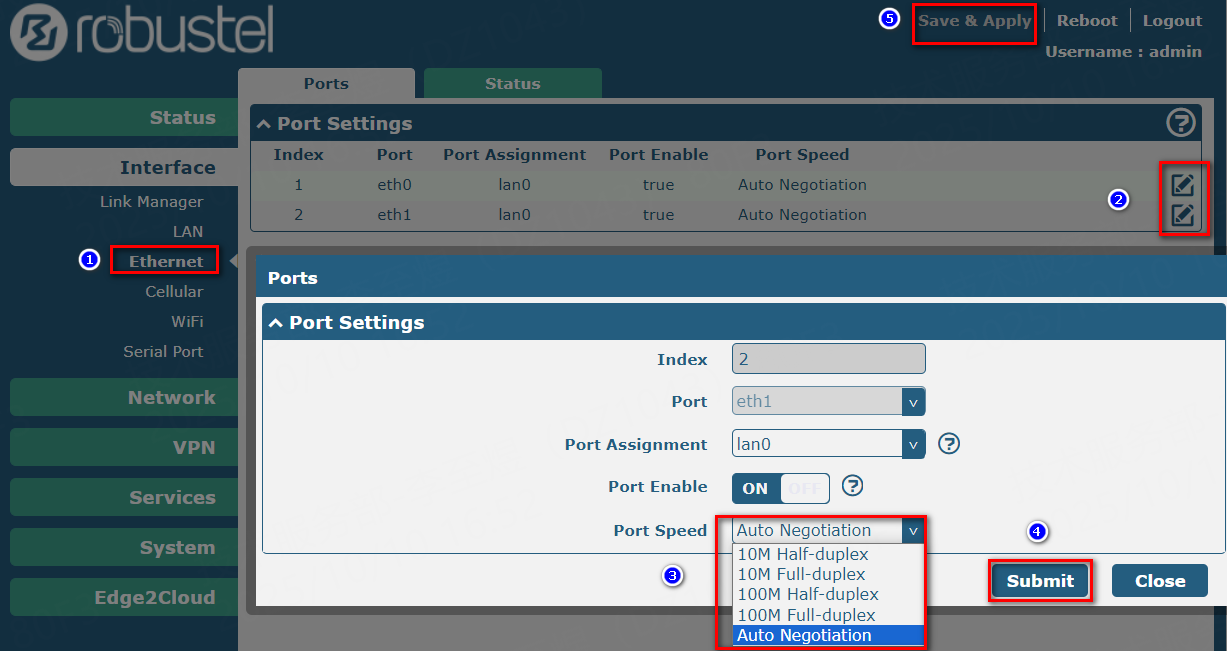Click the Index input field

(x=828, y=359)
